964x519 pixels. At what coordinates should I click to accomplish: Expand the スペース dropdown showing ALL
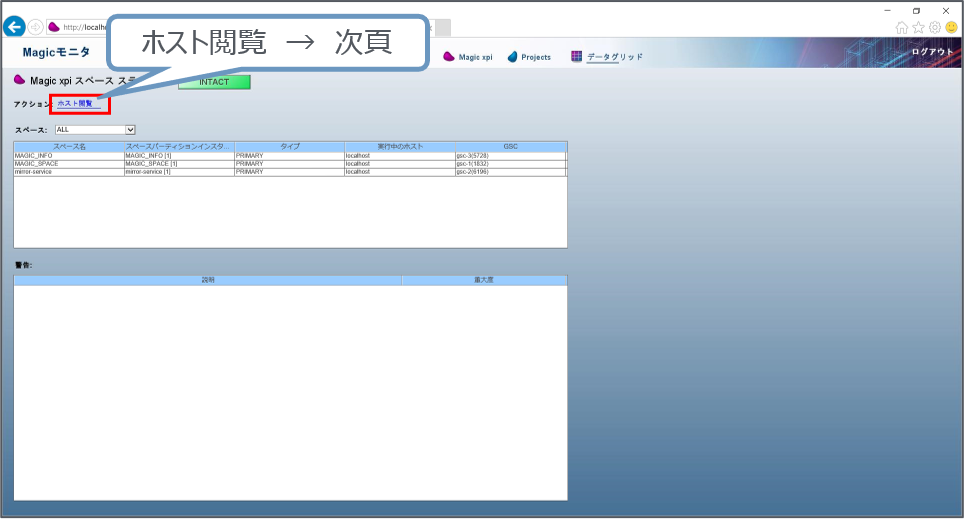pos(95,129)
